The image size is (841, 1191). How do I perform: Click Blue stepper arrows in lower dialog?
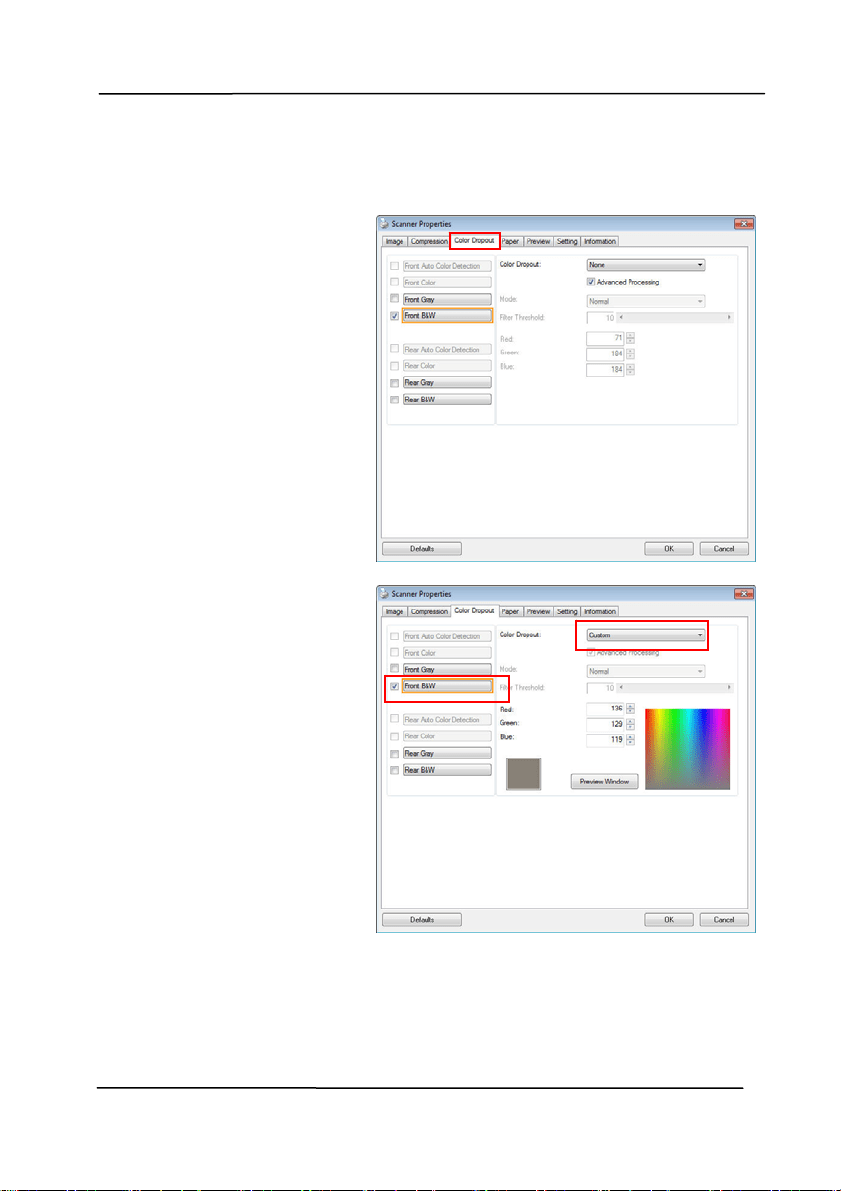tap(631, 739)
